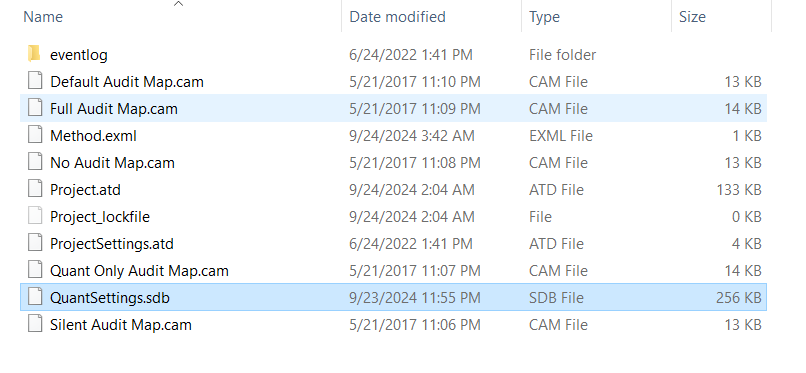806x373 pixels.
Task: Click the EXML File type cell for Method.exml
Action: (x=561, y=136)
